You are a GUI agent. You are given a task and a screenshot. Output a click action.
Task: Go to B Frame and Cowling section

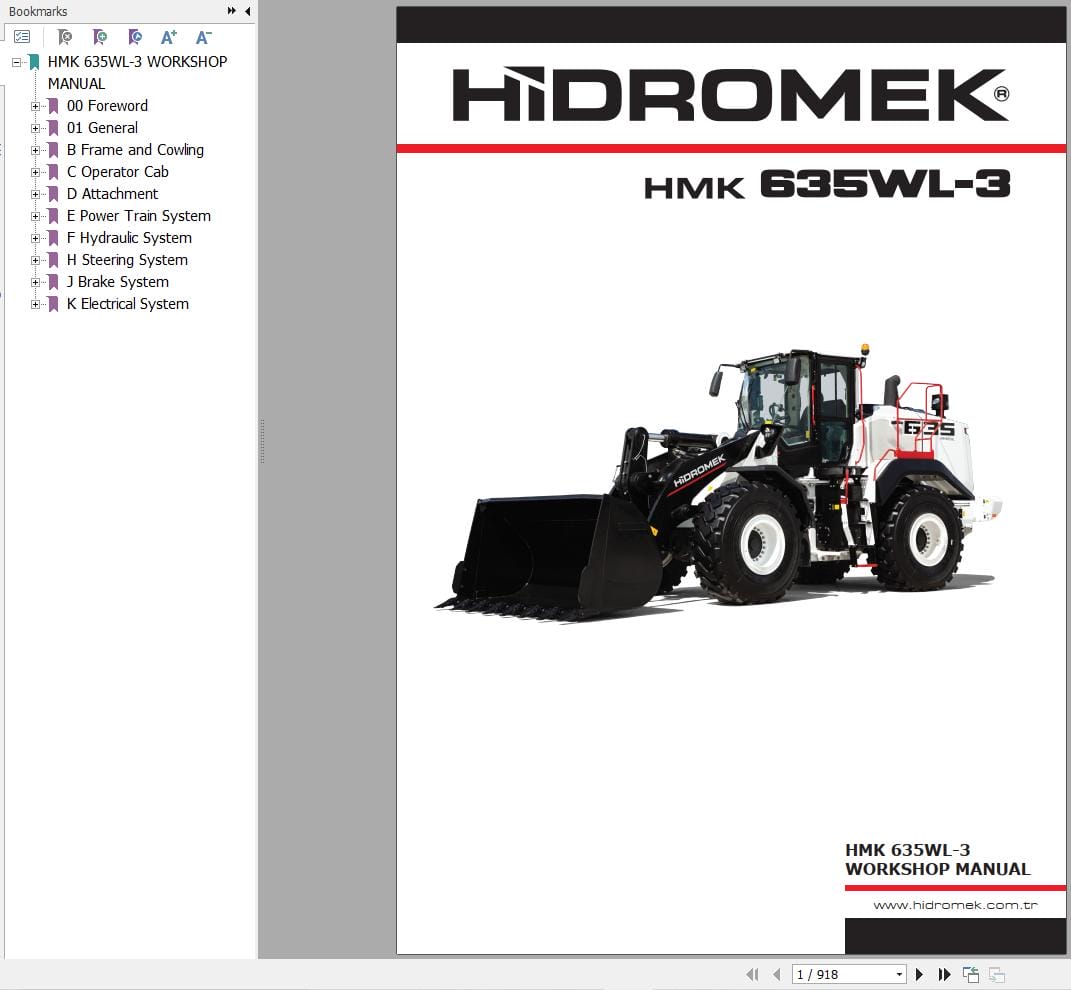(135, 150)
